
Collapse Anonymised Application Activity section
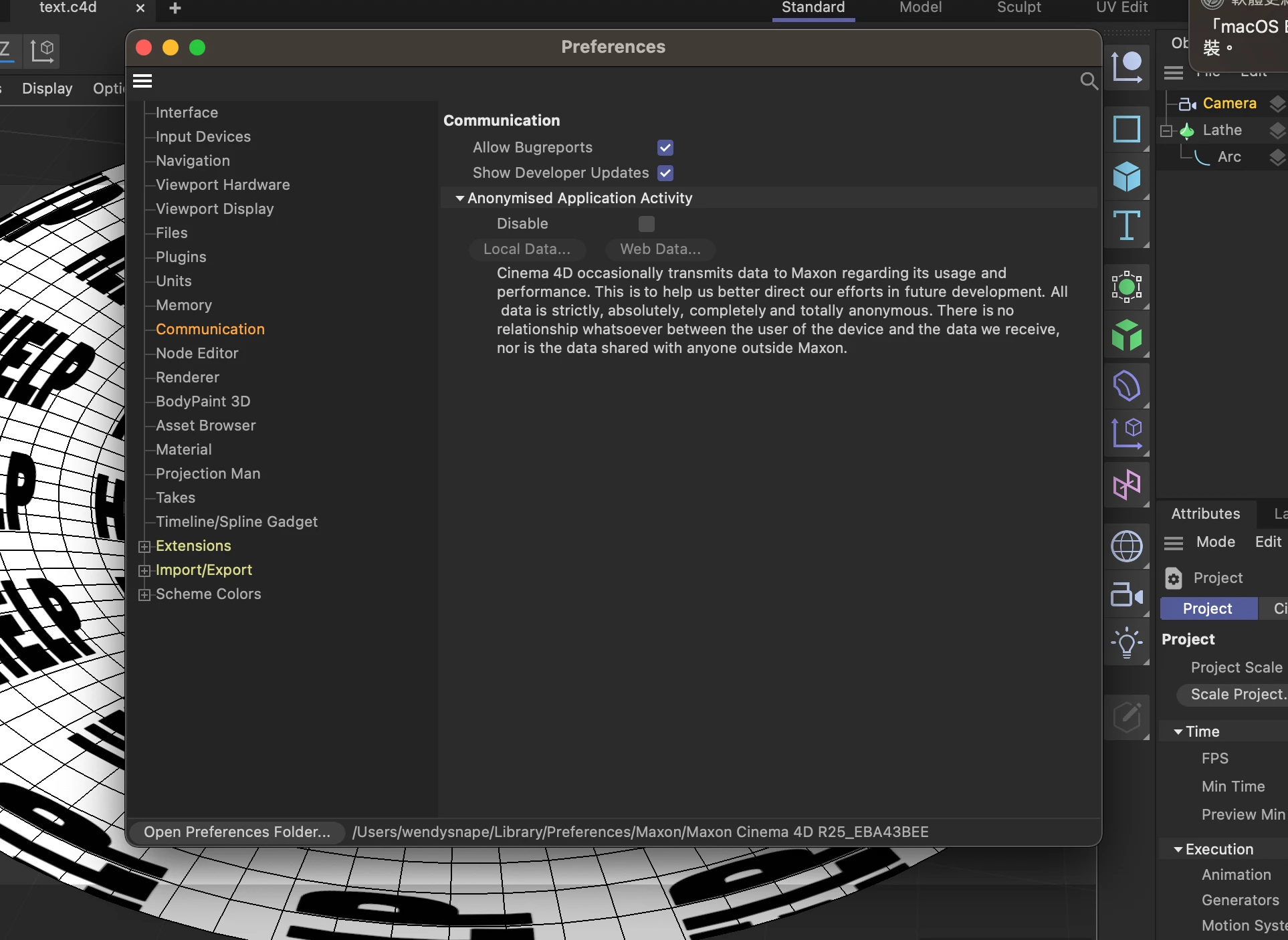click(x=459, y=199)
